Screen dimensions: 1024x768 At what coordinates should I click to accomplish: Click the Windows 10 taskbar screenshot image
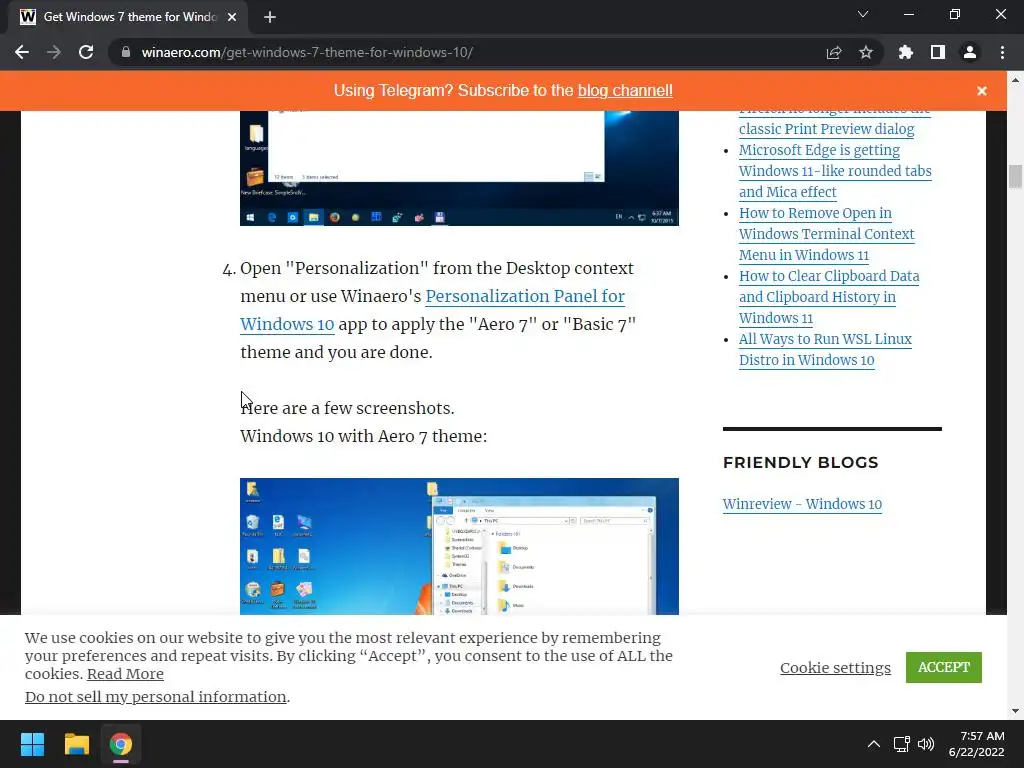click(x=459, y=168)
